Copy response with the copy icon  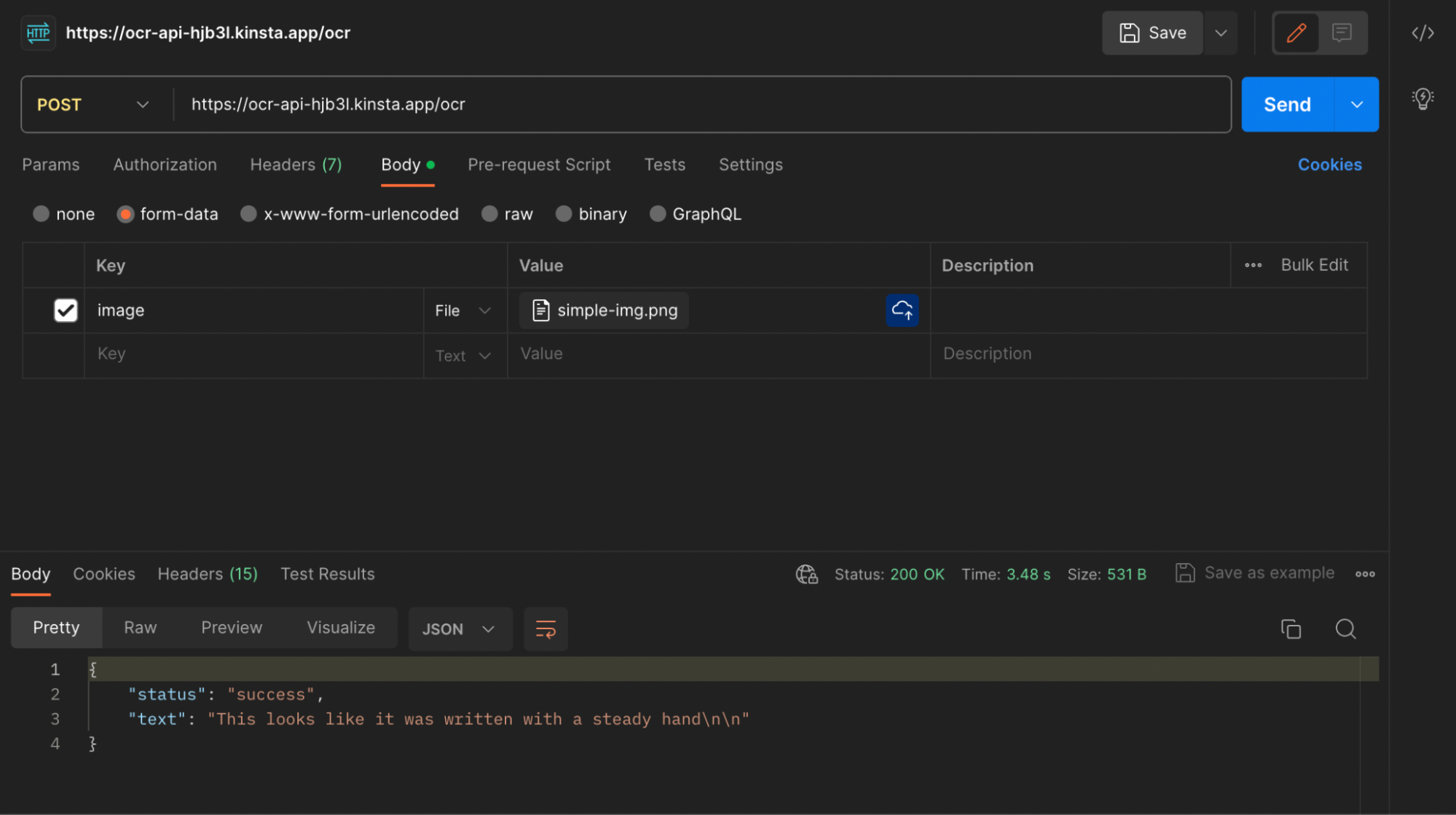pos(1291,629)
